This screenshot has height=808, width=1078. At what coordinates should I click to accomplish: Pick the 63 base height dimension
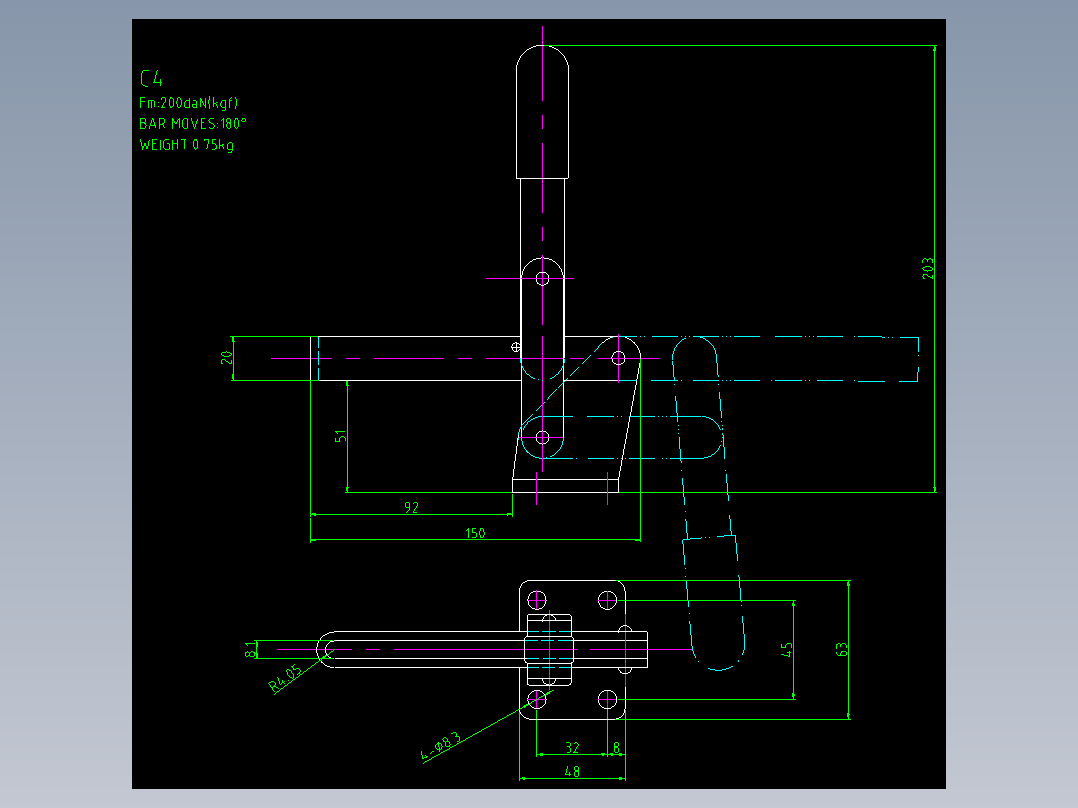tap(842, 649)
